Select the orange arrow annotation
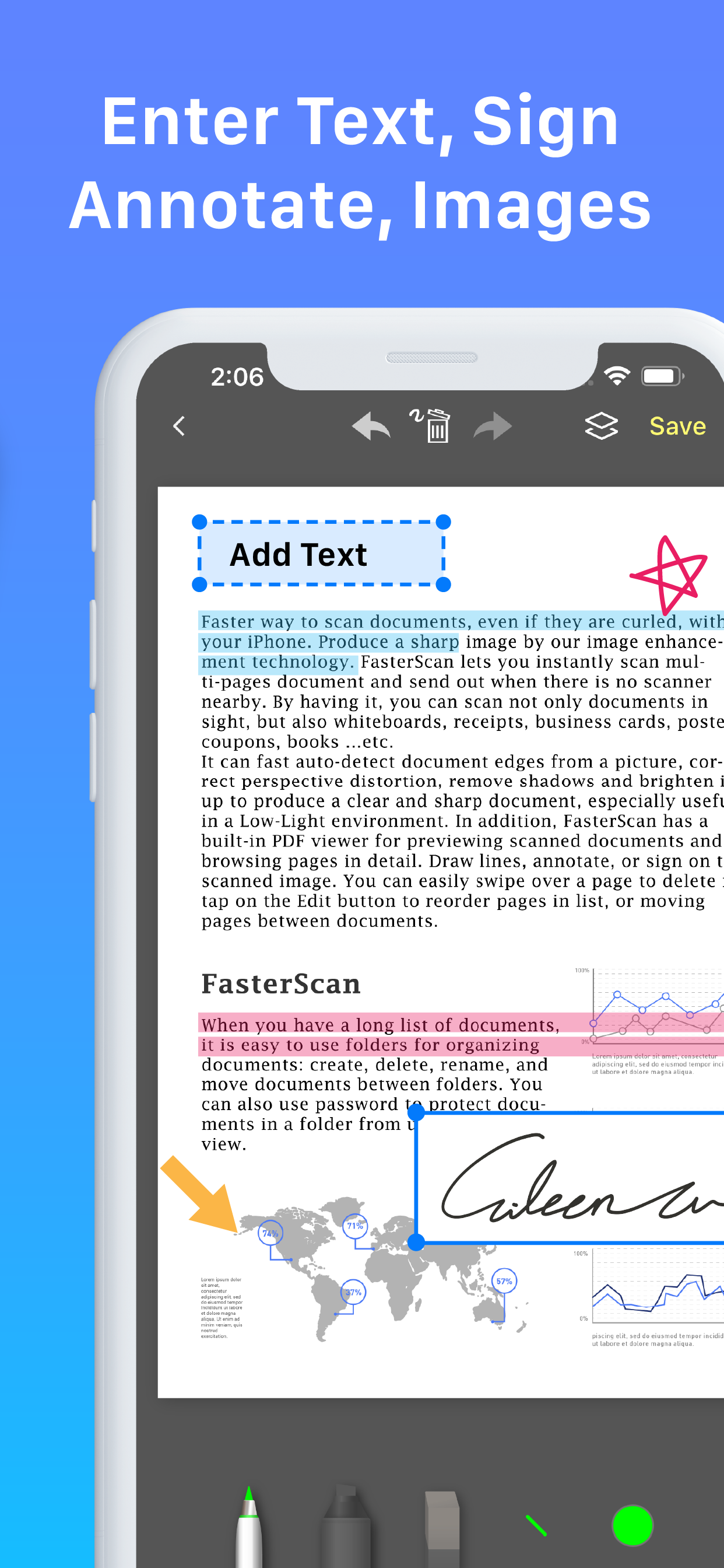This screenshot has width=724, height=1568. (200, 1194)
